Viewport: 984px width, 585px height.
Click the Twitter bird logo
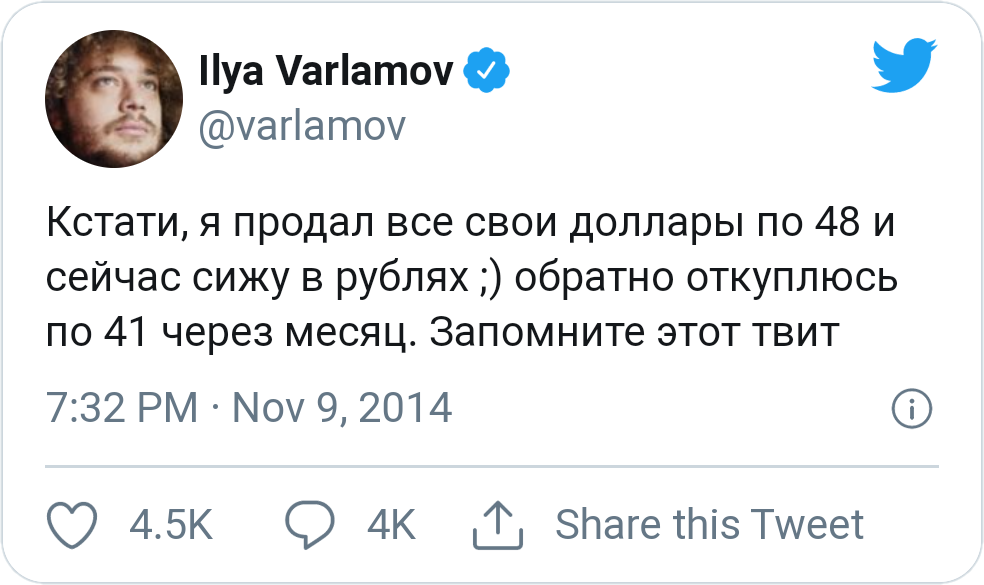[x=904, y=66]
